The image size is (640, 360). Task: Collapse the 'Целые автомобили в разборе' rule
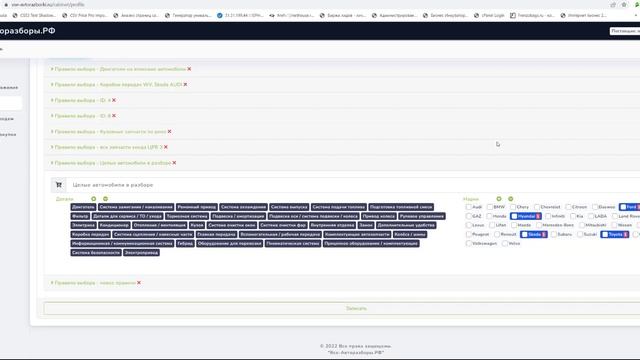[111, 163]
